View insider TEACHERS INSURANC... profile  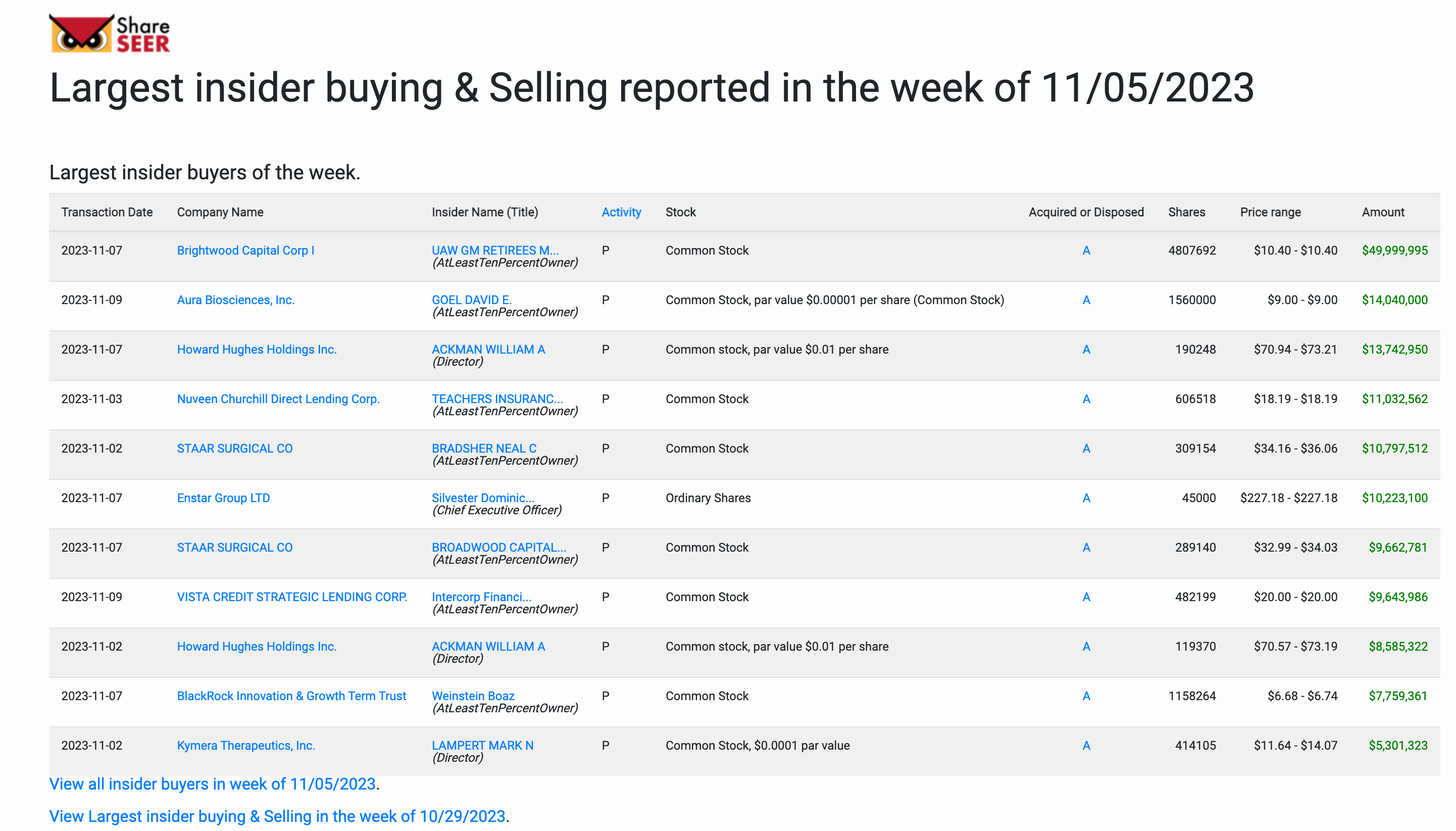click(497, 399)
